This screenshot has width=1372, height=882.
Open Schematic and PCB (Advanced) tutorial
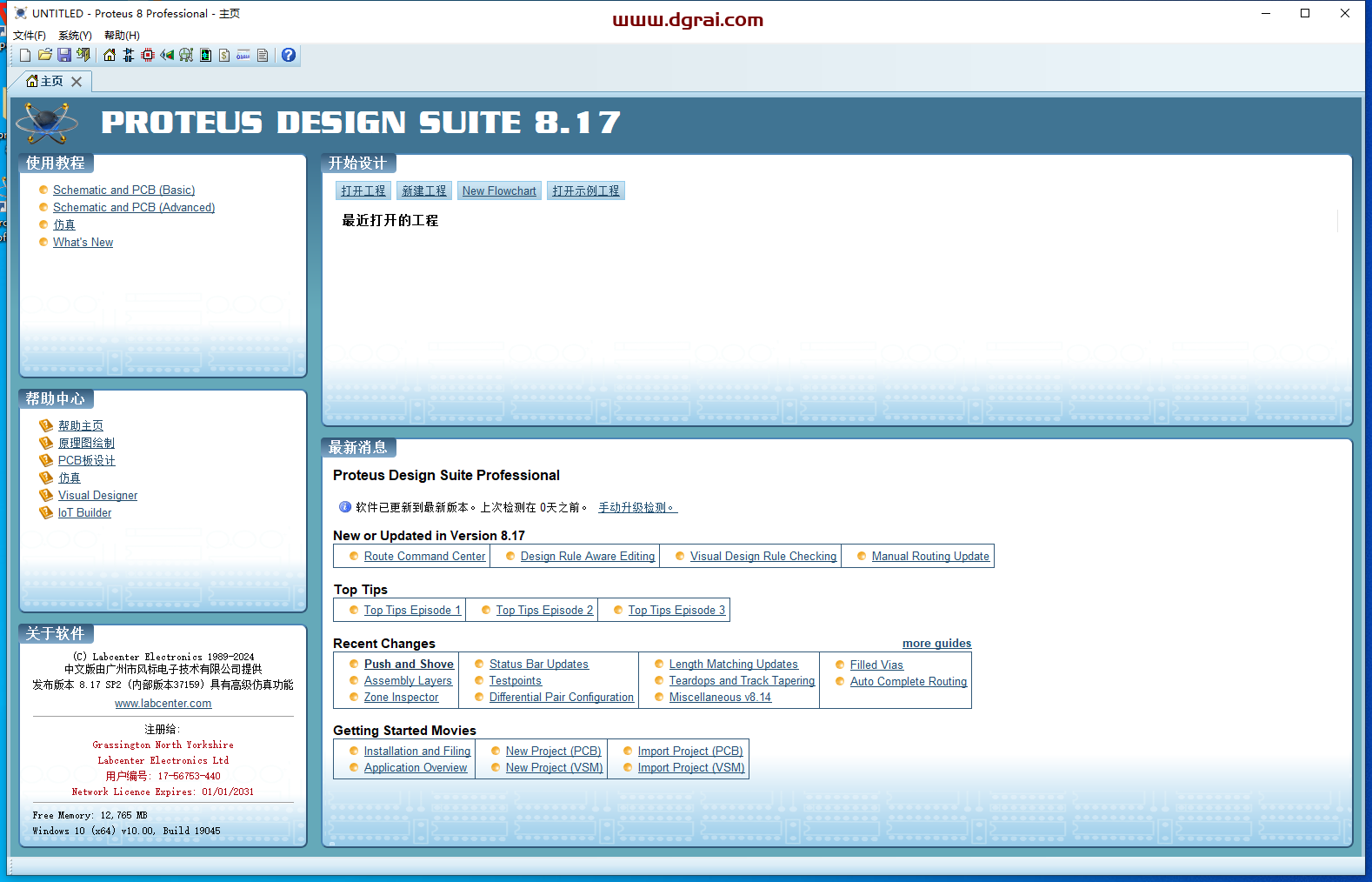coord(134,208)
